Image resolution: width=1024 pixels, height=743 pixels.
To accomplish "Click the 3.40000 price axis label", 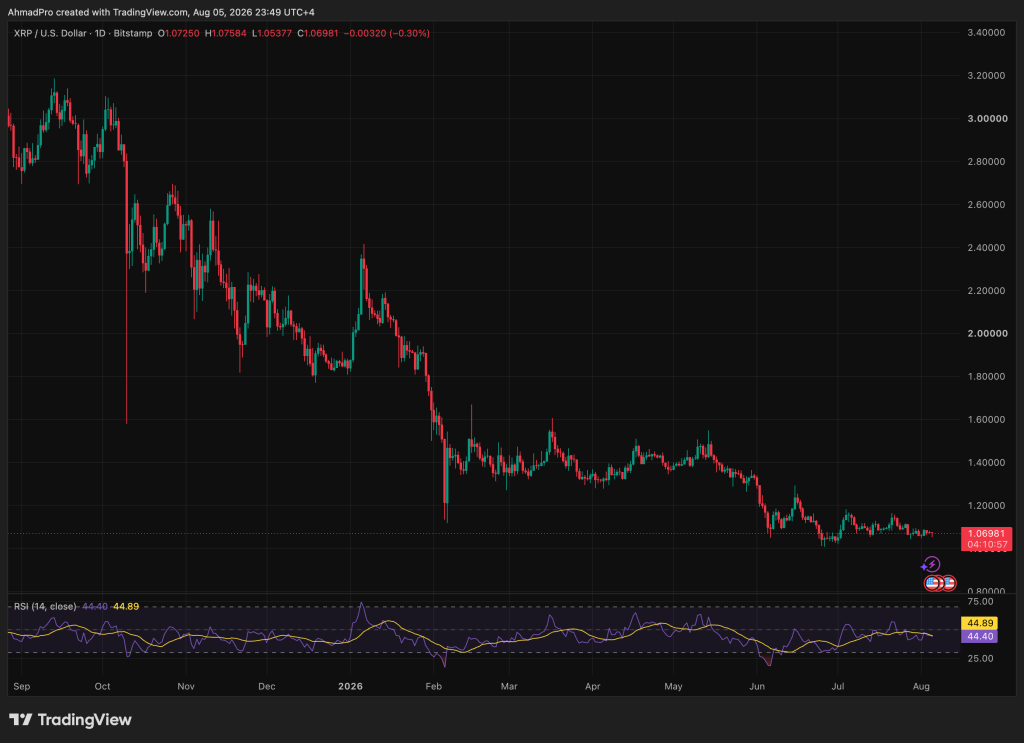I will coord(986,33).
